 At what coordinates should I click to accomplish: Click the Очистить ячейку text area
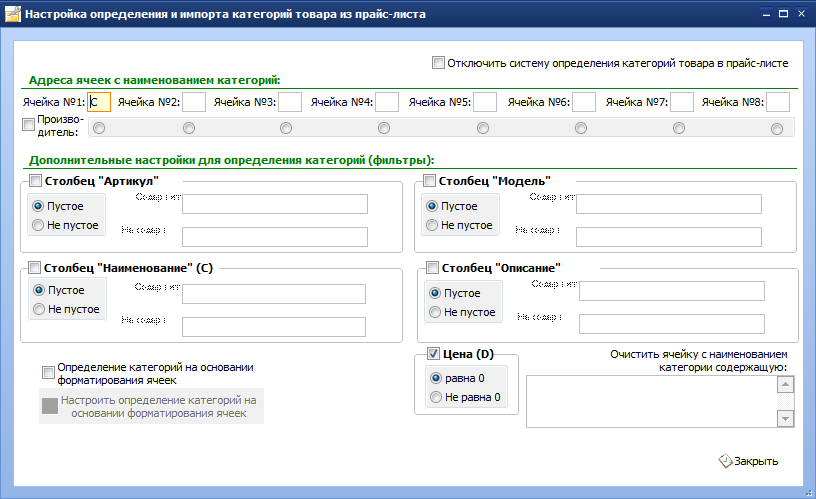point(652,402)
